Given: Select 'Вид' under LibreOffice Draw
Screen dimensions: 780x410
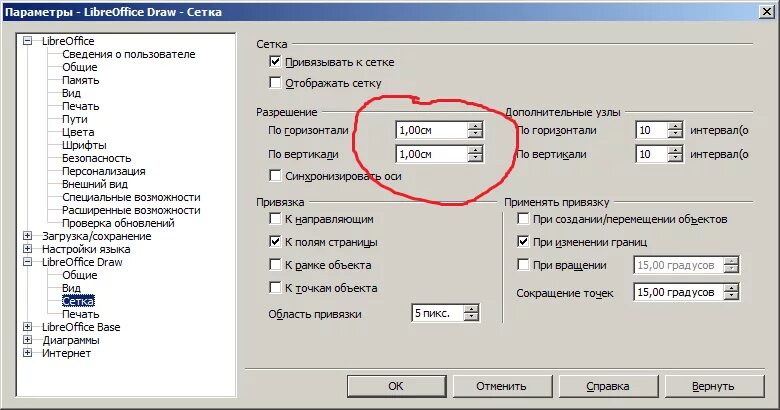Looking at the screenshot, I should coord(71,288).
